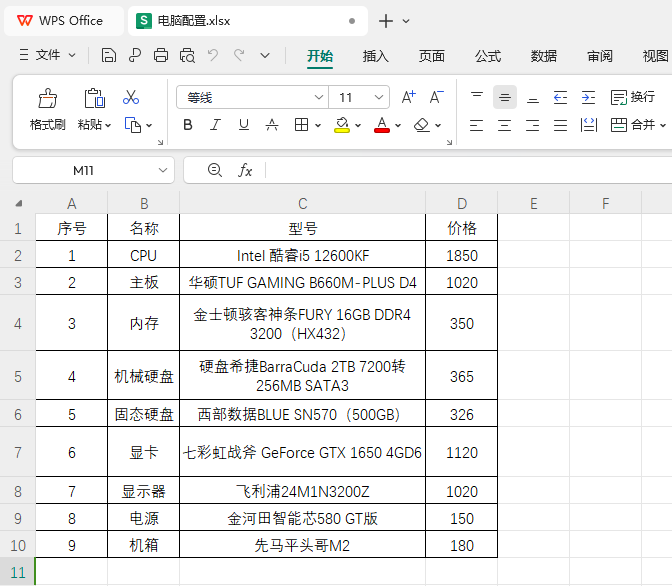Click the Cut scissors icon
The image size is (672, 586).
131,97
